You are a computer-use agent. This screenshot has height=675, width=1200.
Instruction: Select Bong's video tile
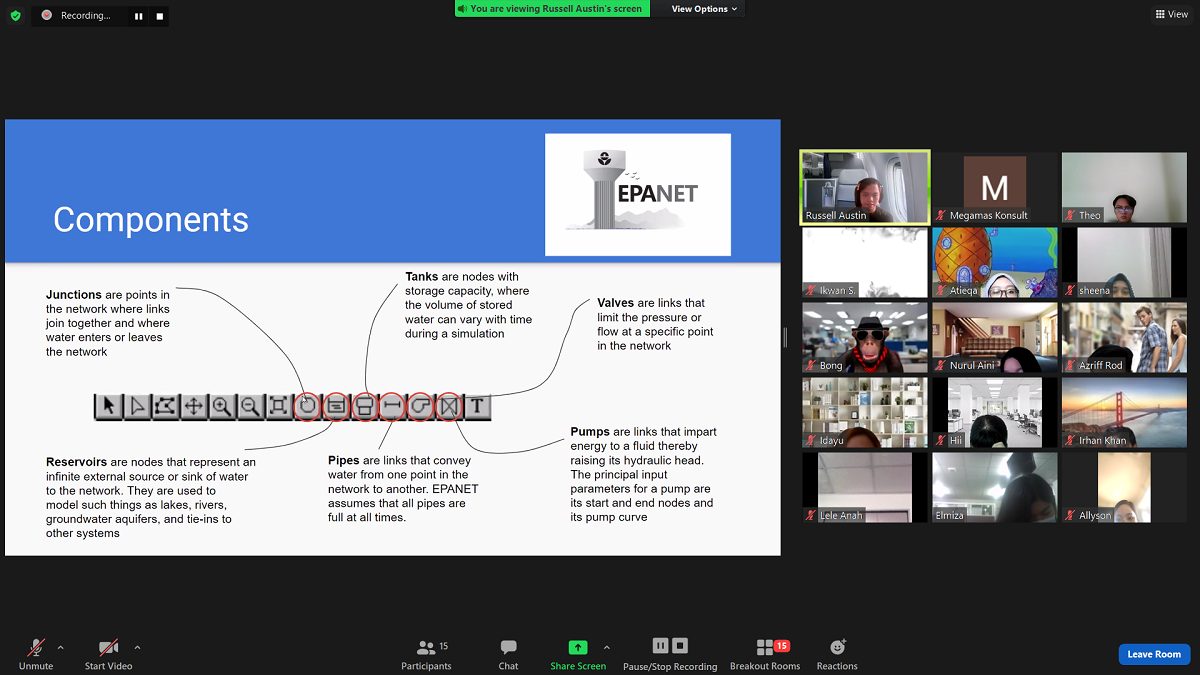point(865,337)
